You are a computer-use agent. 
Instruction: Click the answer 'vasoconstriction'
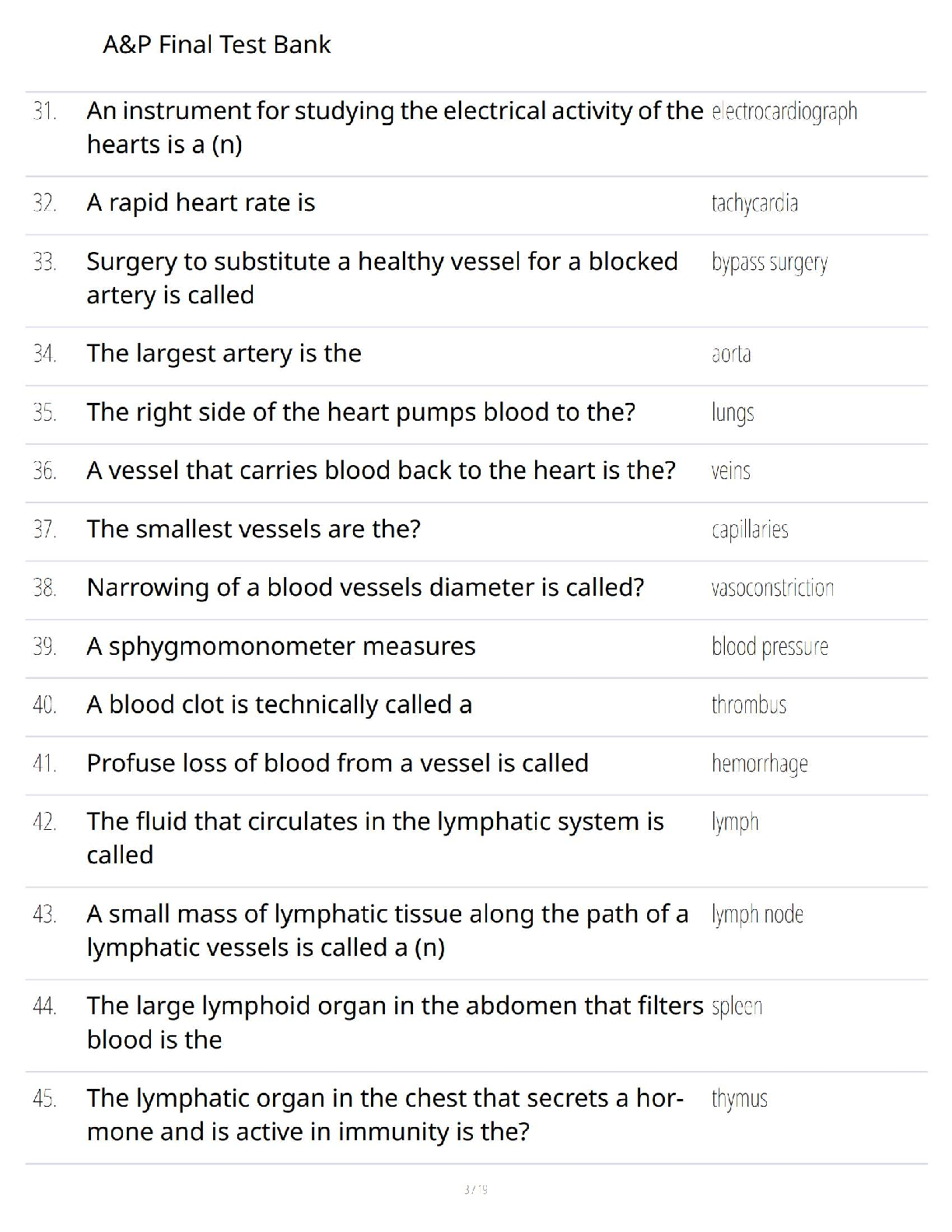click(x=772, y=588)
